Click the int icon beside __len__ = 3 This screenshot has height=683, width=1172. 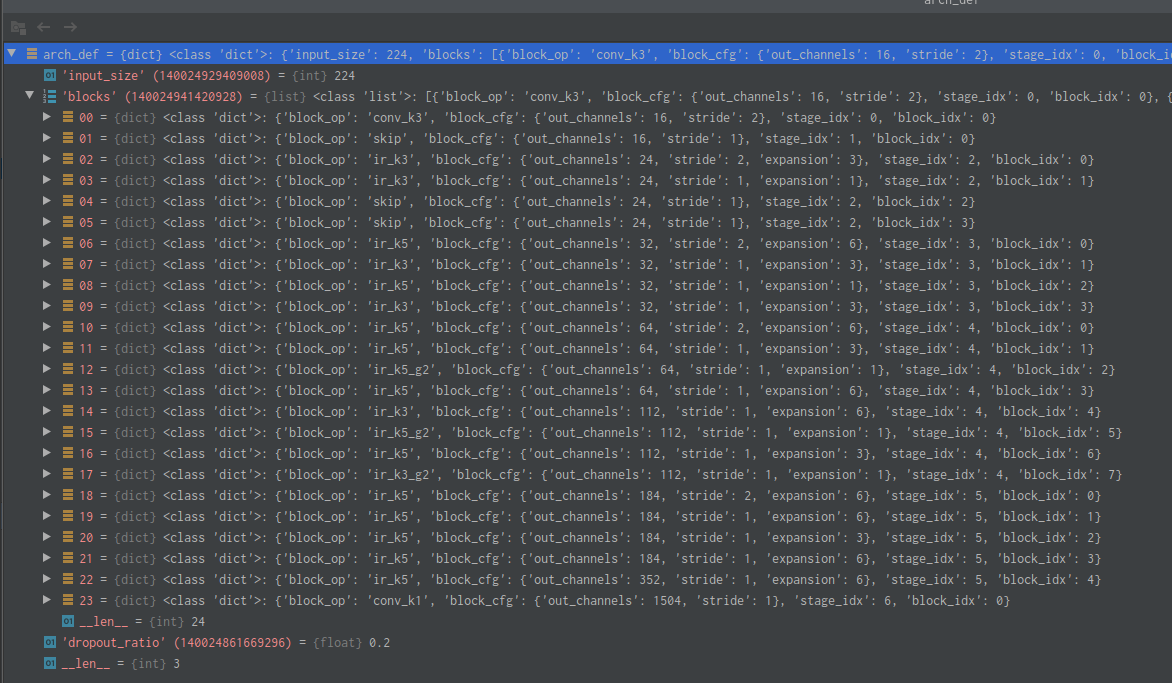[x=49, y=663]
